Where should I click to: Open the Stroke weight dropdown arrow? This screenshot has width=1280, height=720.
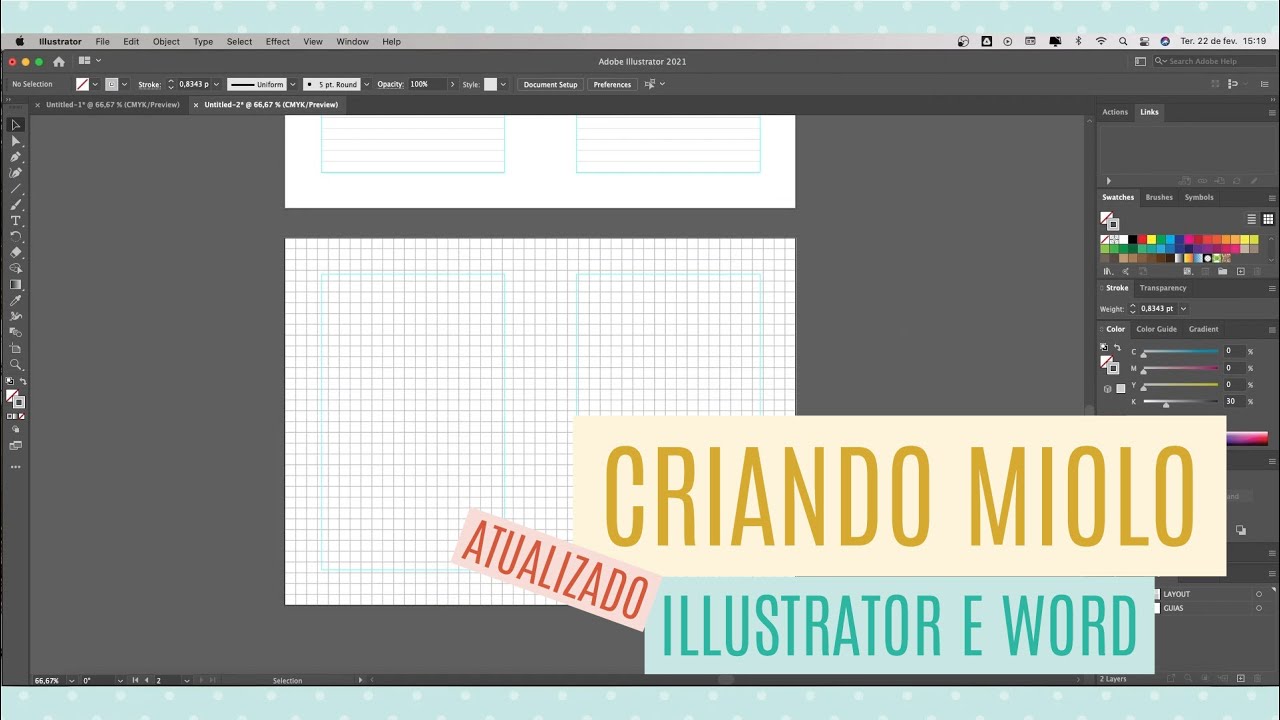click(216, 84)
